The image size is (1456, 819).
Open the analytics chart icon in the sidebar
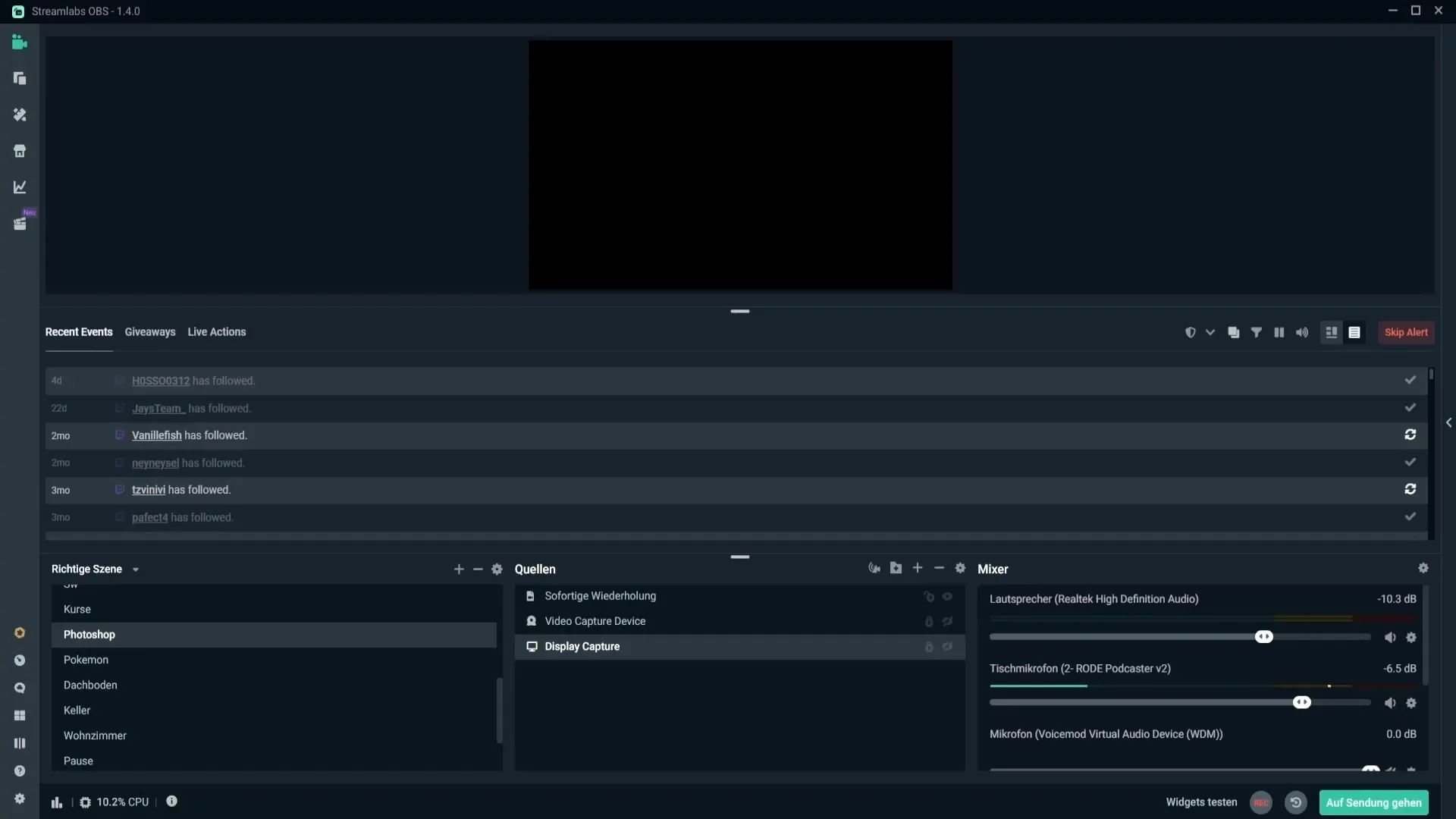[20, 187]
